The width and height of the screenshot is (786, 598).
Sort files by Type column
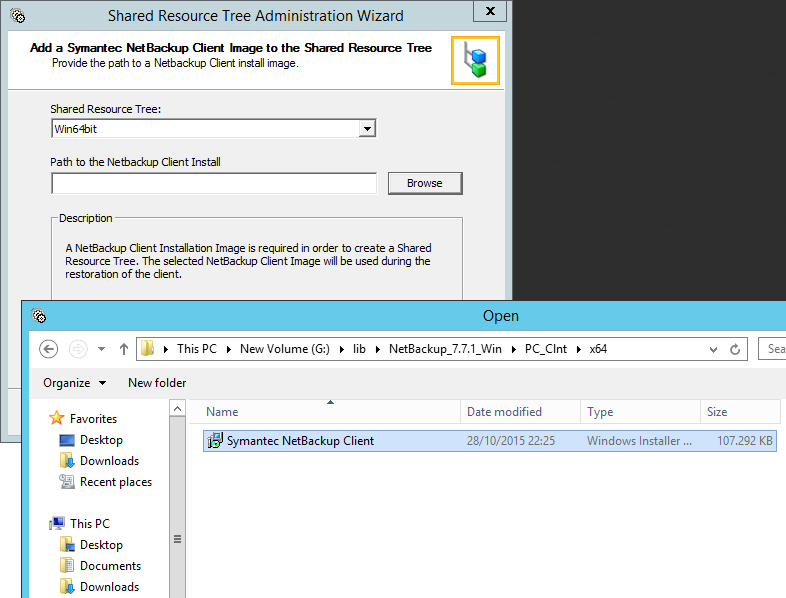(x=640, y=412)
